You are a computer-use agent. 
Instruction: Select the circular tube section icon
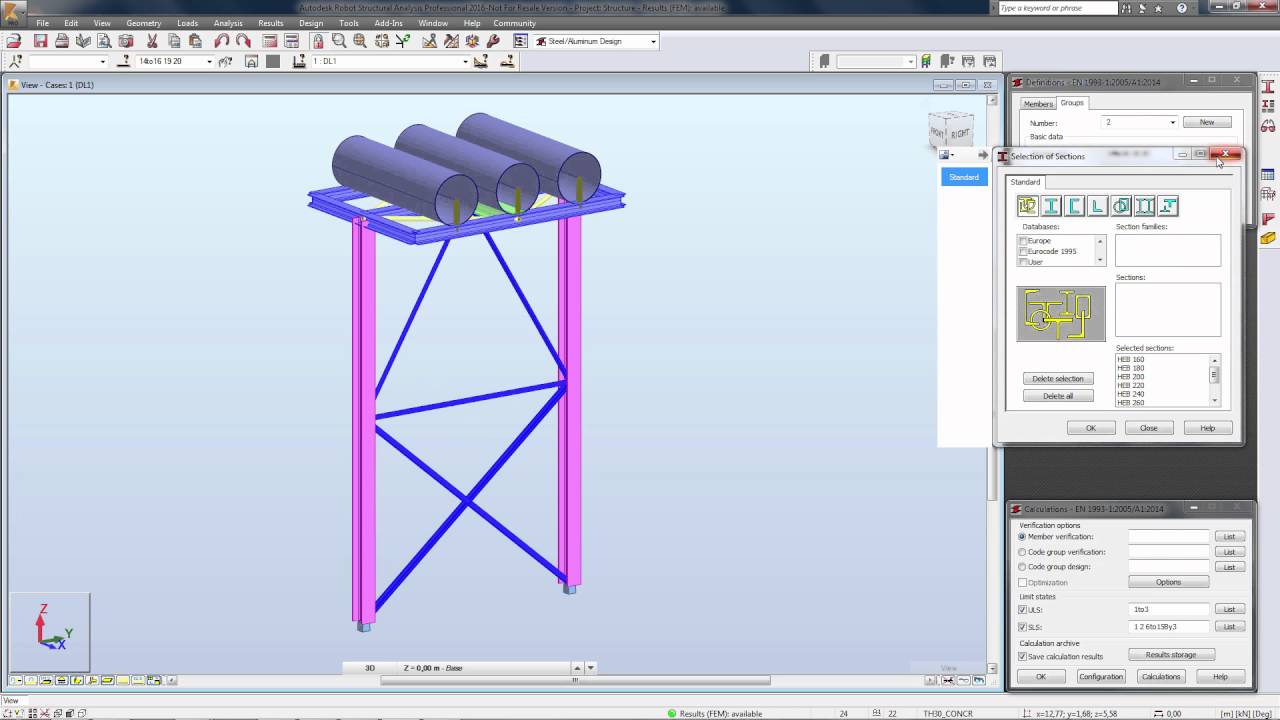coord(1121,206)
